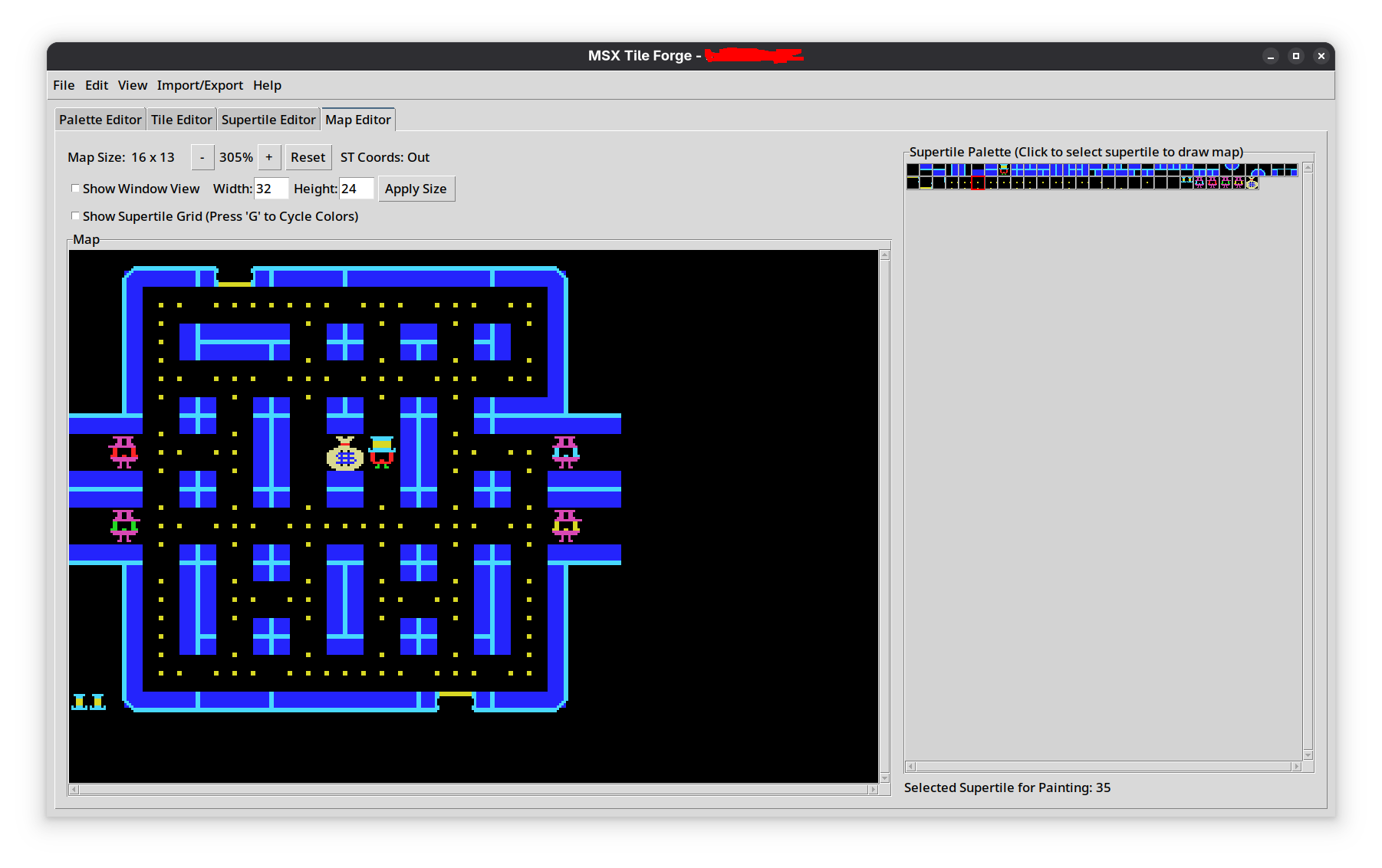The width and height of the screenshot is (1382, 868).
Task: Click the supertile palette's vertical scrollbar
Action: coord(1308,461)
